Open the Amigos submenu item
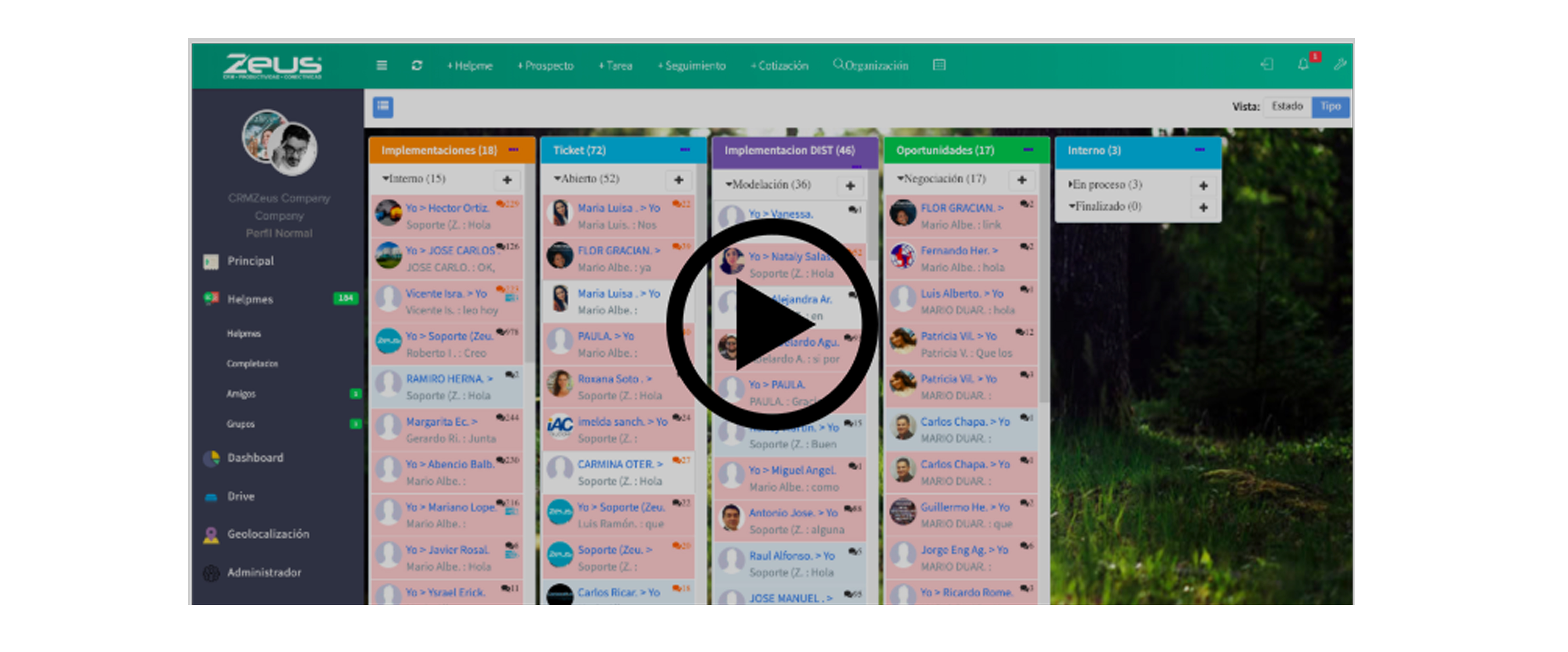The height and width of the screenshot is (652, 1568). coord(241,394)
